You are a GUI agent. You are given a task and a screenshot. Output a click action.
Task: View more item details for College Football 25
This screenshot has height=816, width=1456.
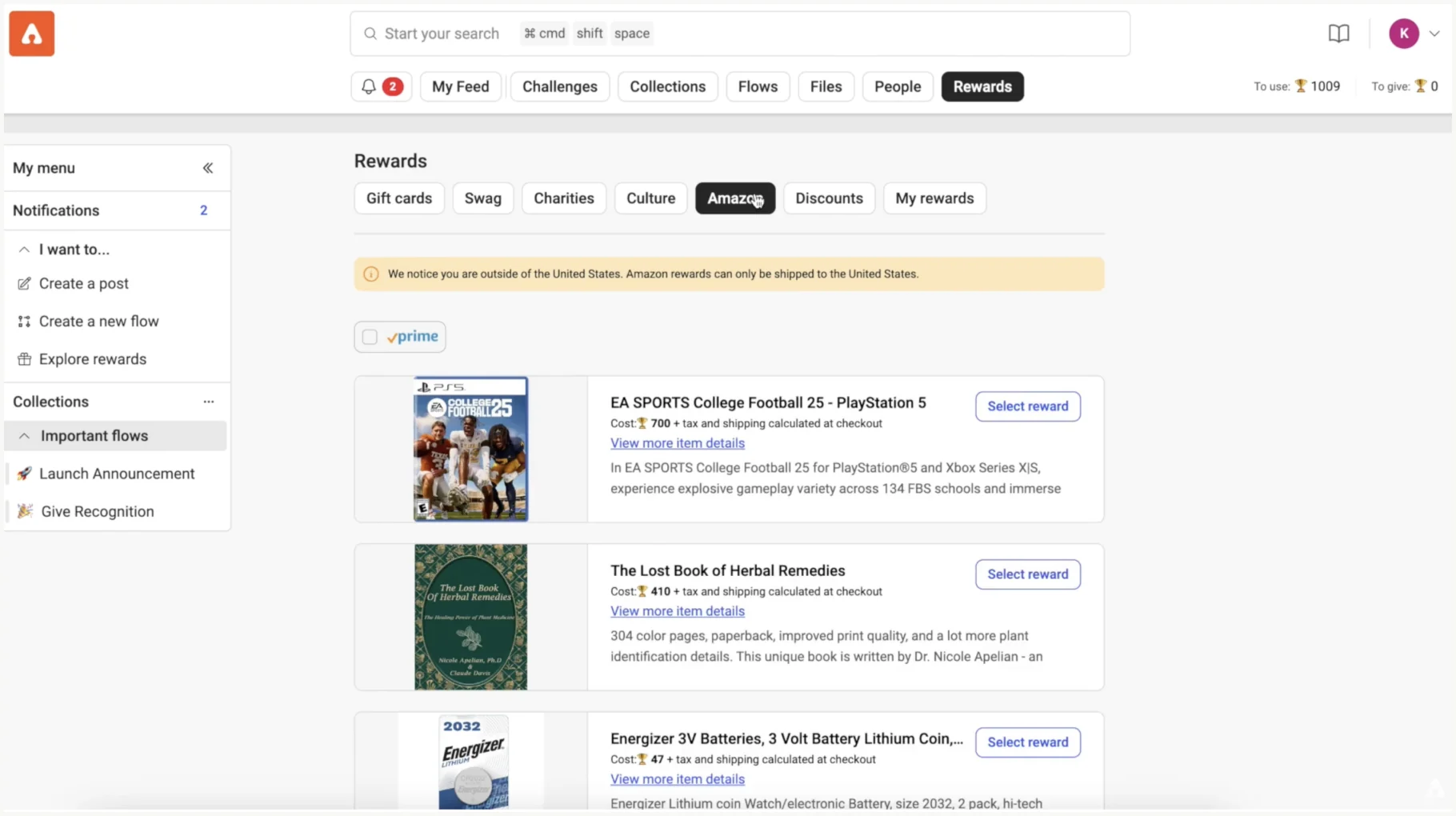(x=678, y=443)
